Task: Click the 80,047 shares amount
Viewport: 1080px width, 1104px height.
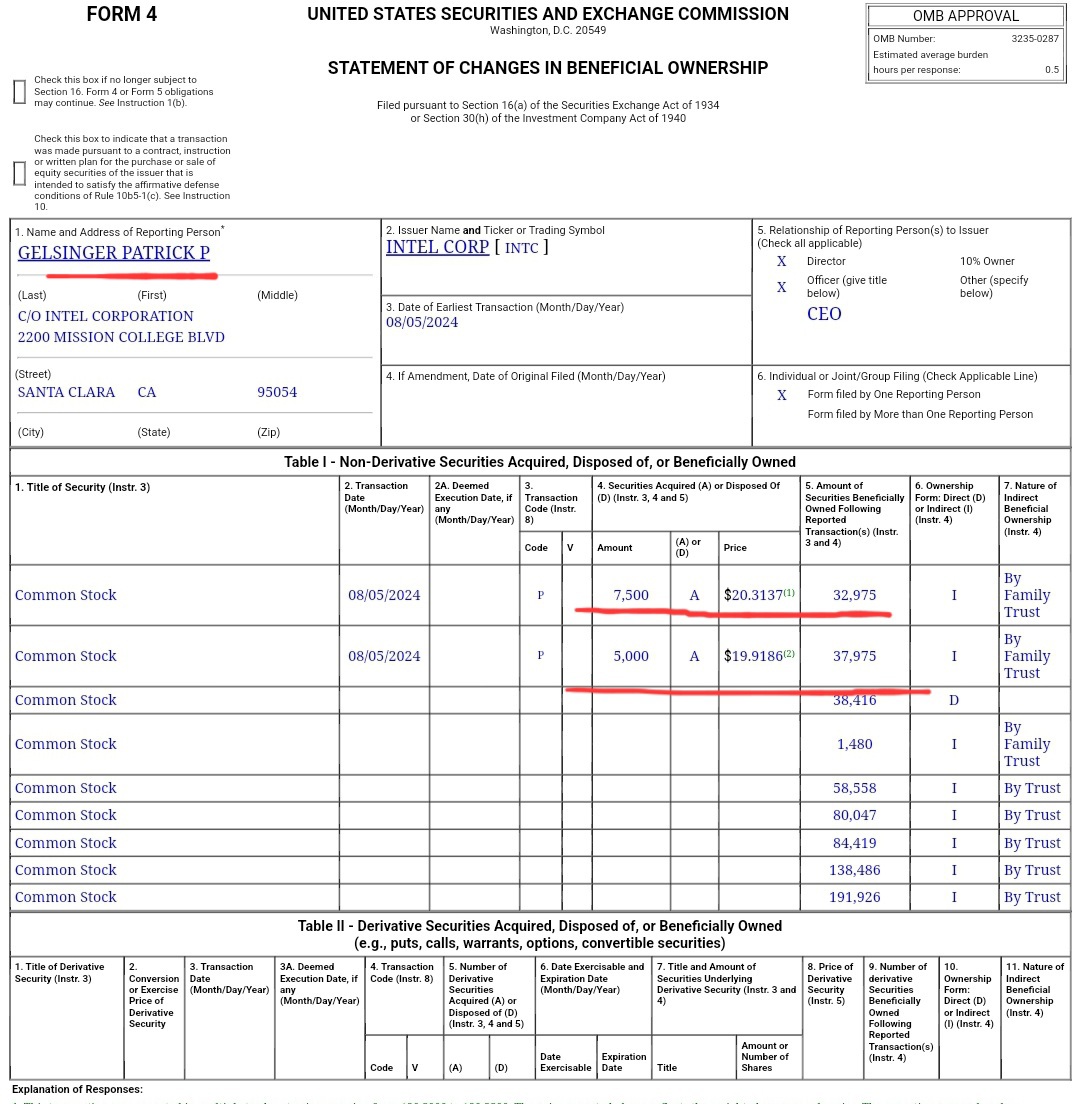Action: click(855, 815)
